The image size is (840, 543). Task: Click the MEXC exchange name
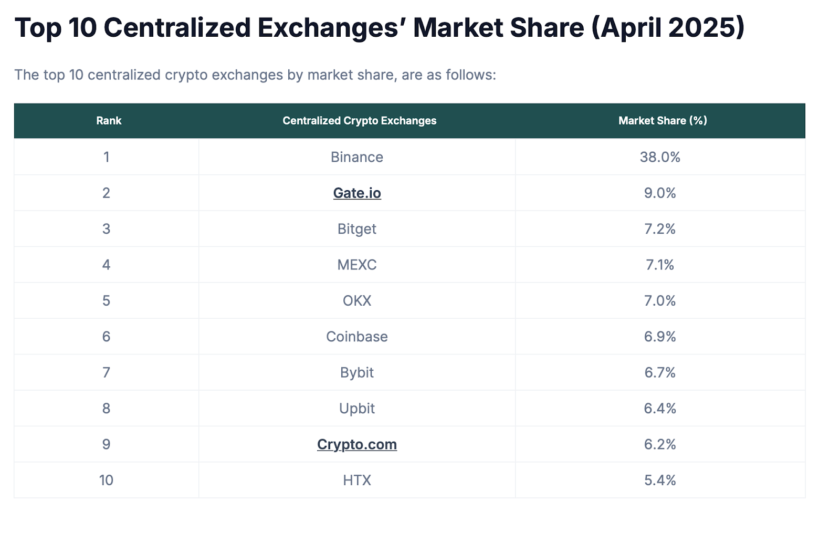click(x=357, y=265)
